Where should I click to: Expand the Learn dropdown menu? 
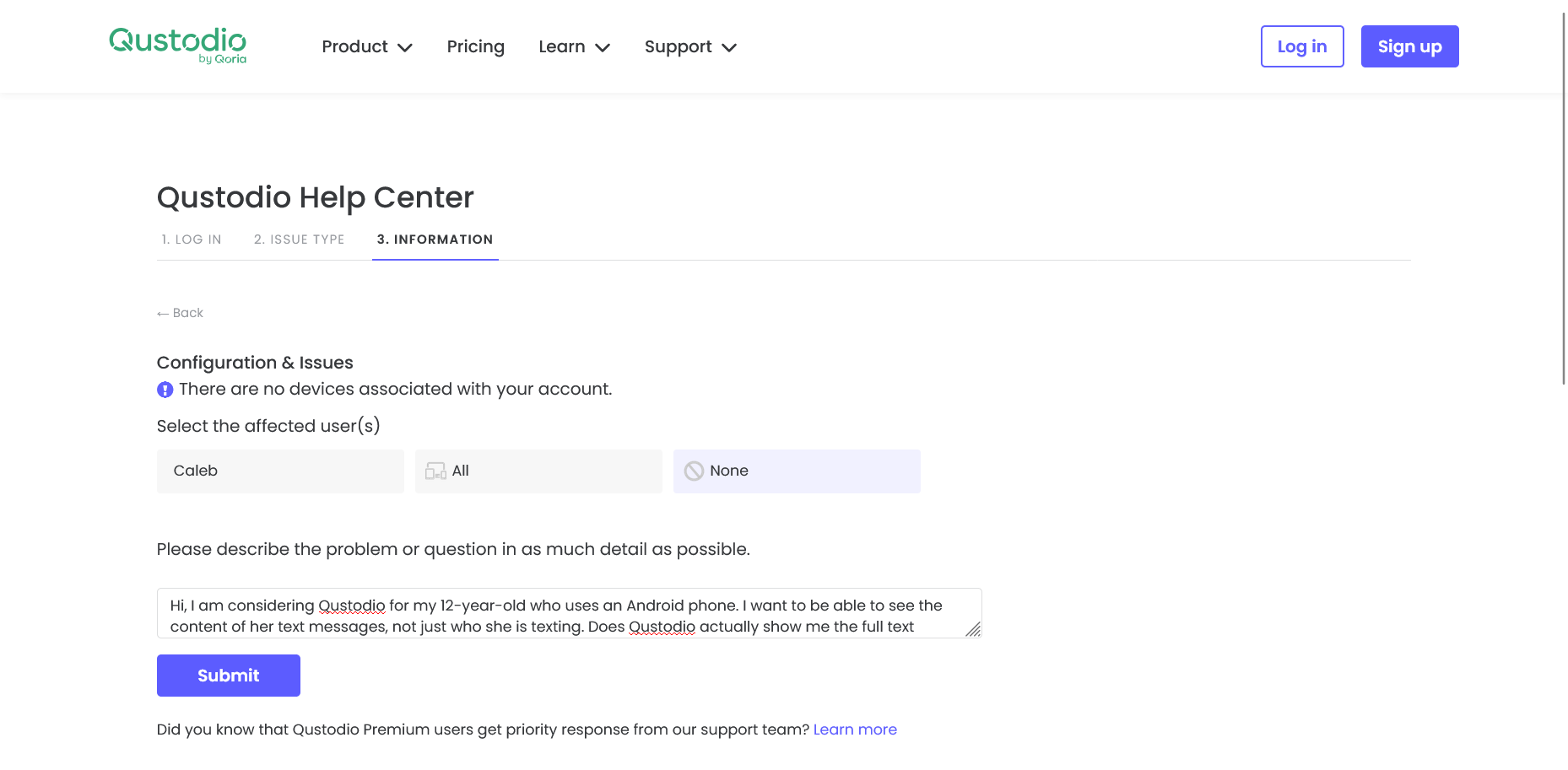coord(575,46)
